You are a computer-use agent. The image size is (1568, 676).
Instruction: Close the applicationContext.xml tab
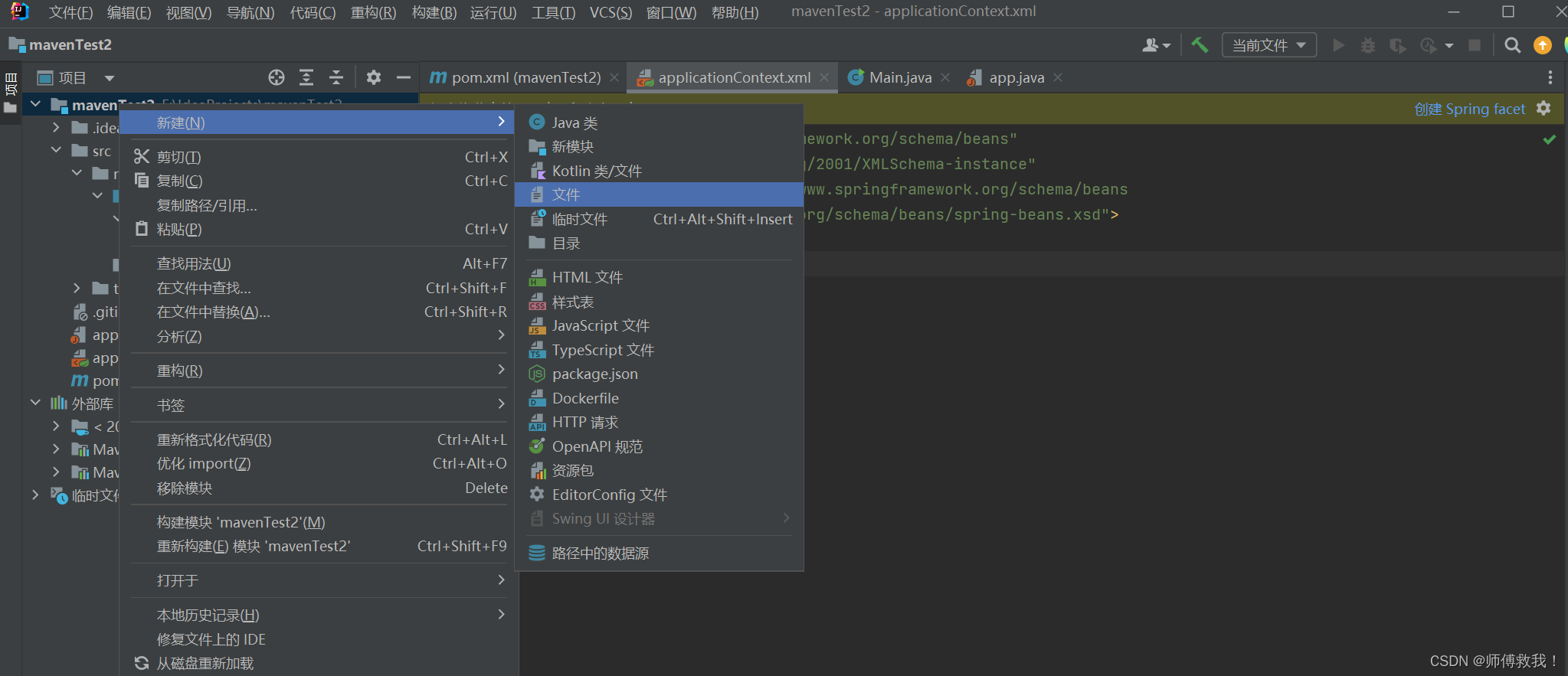[824, 77]
